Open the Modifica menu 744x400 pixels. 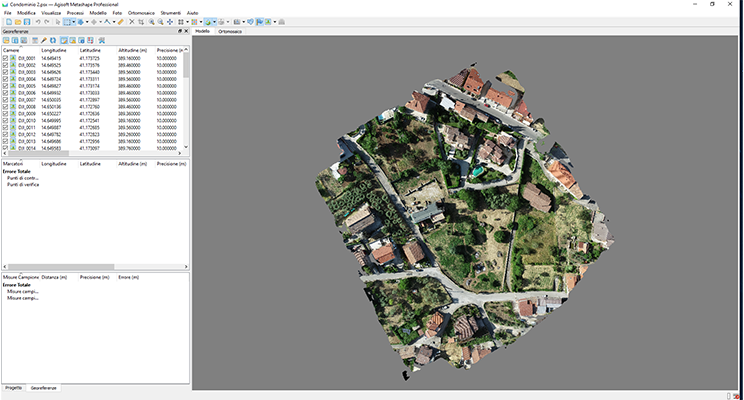[x=27, y=13]
